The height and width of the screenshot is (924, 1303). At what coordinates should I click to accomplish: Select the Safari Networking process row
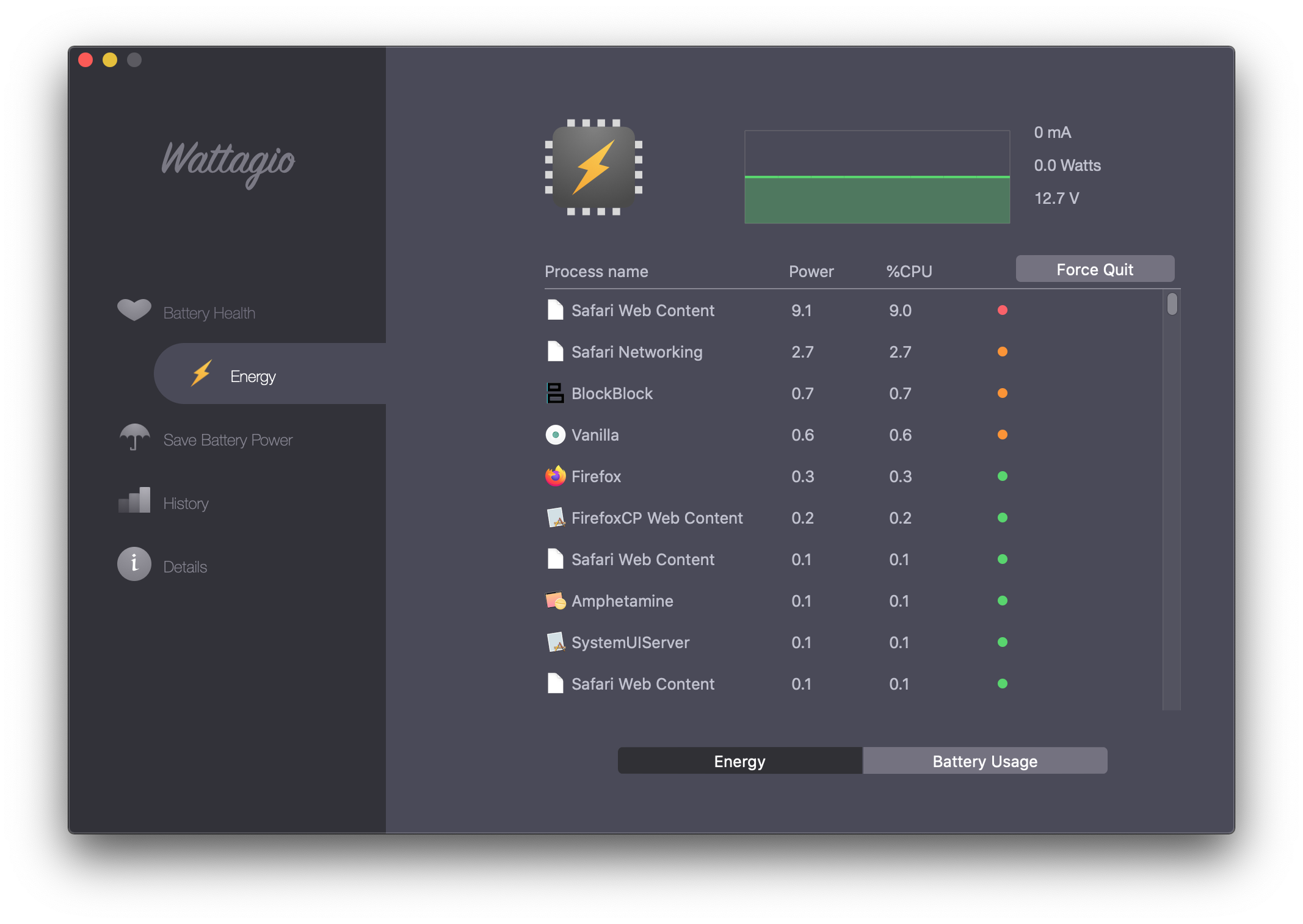[636, 352]
